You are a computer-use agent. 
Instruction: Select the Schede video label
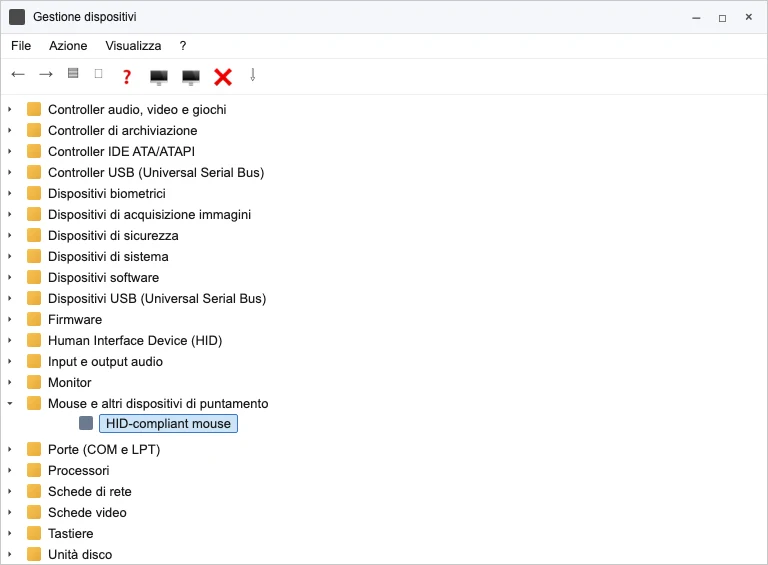click(x=87, y=512)
